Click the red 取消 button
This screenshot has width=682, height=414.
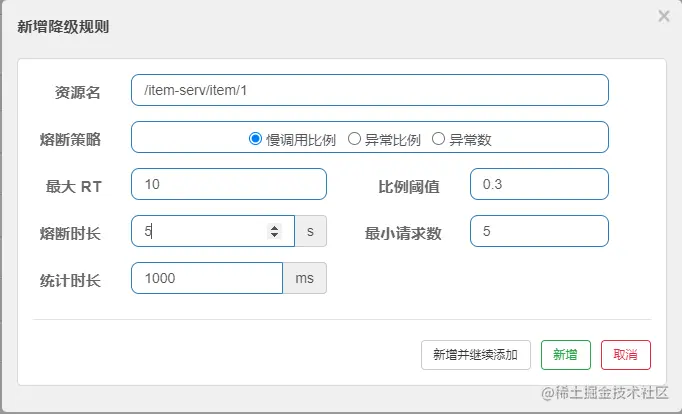625,355
